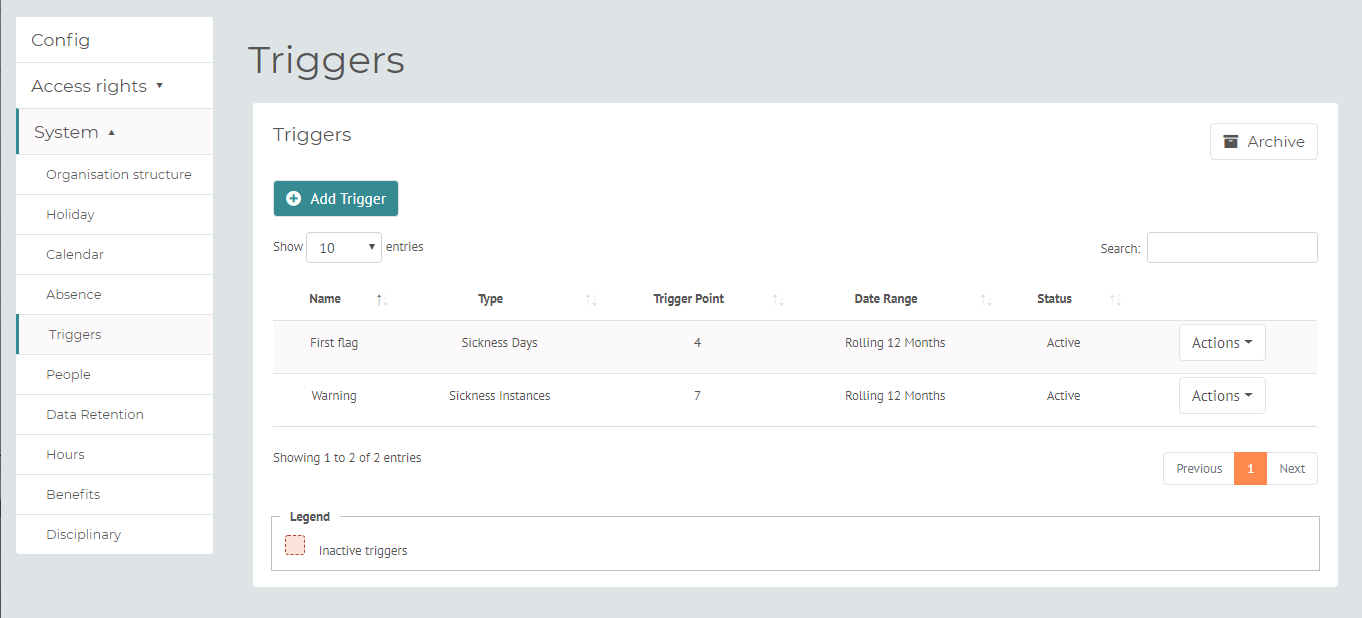1362x618 pixels.
Task: Click the Sickness Instances type cell
Action: tap(500, 396)
